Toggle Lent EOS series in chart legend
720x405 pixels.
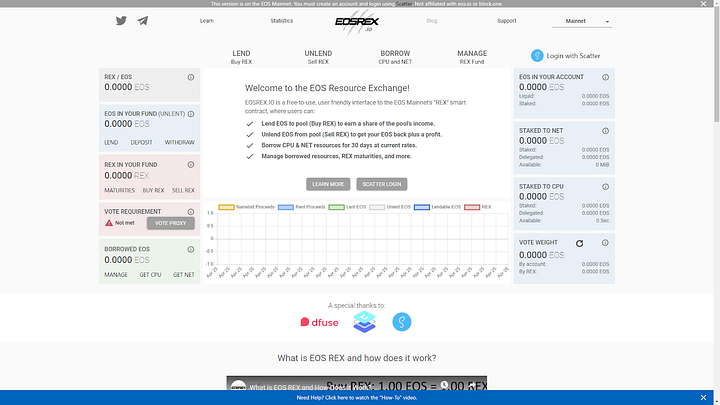click(347, 207)
